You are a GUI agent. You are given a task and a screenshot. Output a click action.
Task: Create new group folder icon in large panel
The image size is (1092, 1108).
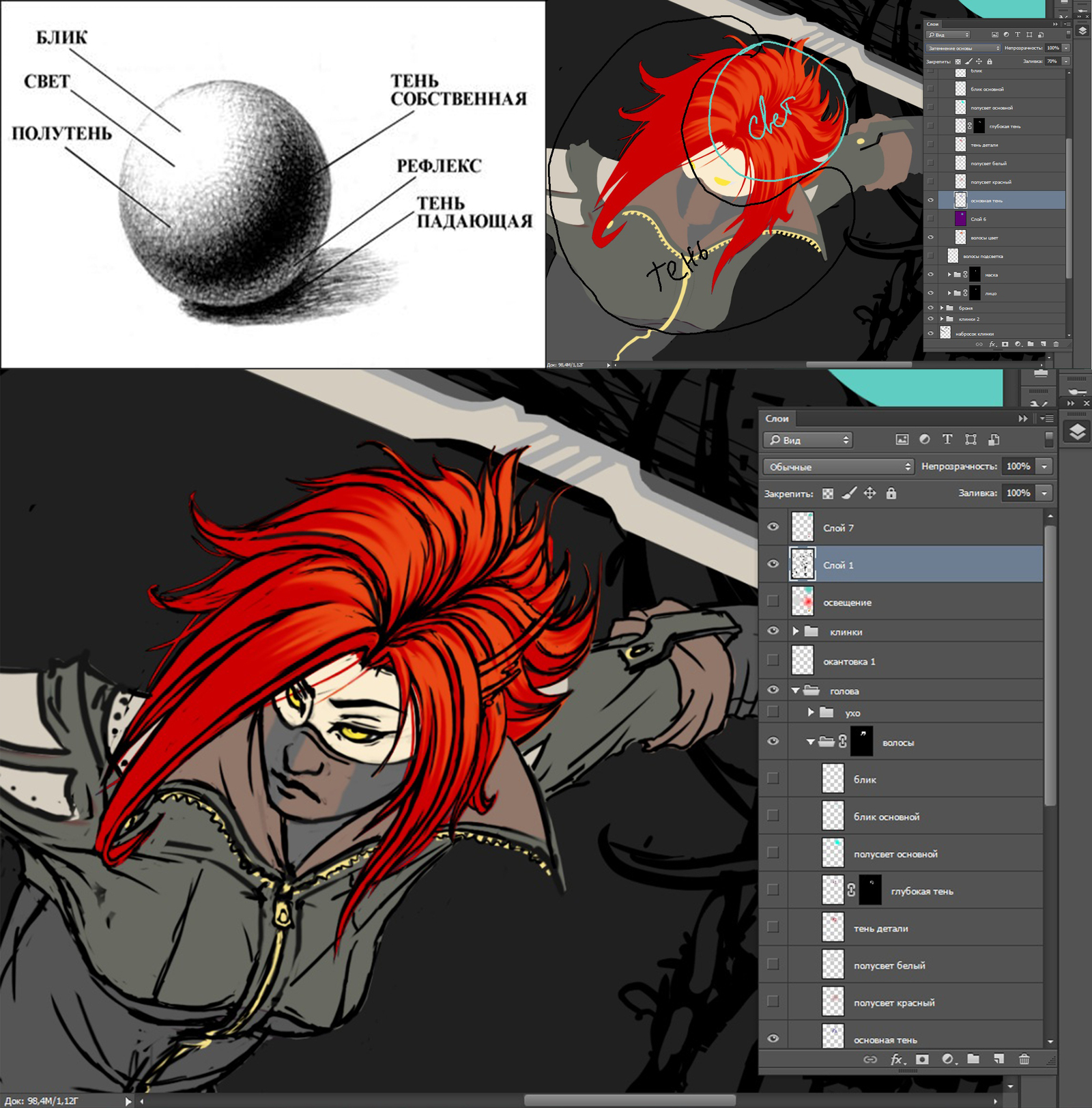(973, 1060)
